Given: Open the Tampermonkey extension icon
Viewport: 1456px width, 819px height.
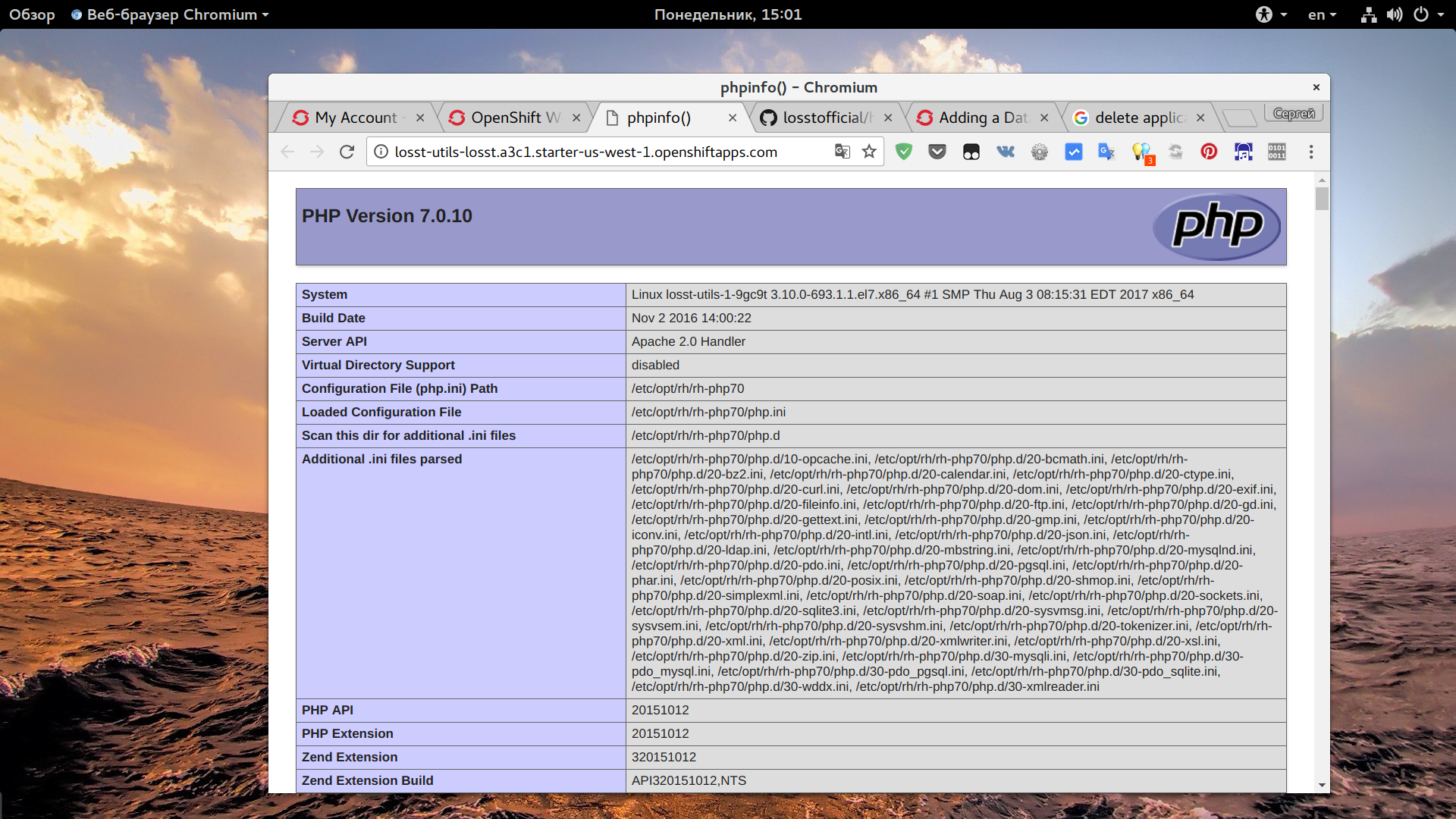Looking at the screenshot, I should 971,152.
